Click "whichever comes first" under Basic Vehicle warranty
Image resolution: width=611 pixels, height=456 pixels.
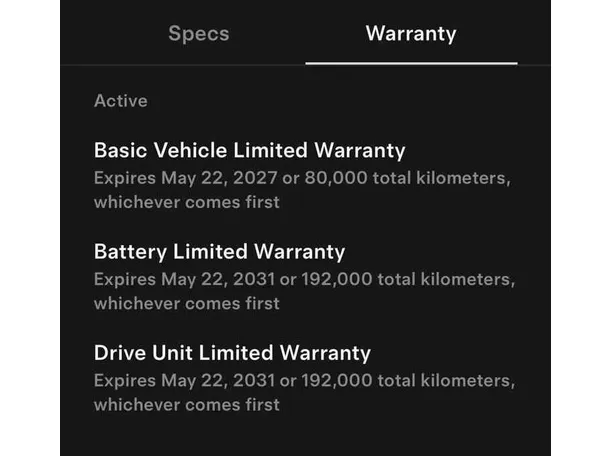click(186, 202)
